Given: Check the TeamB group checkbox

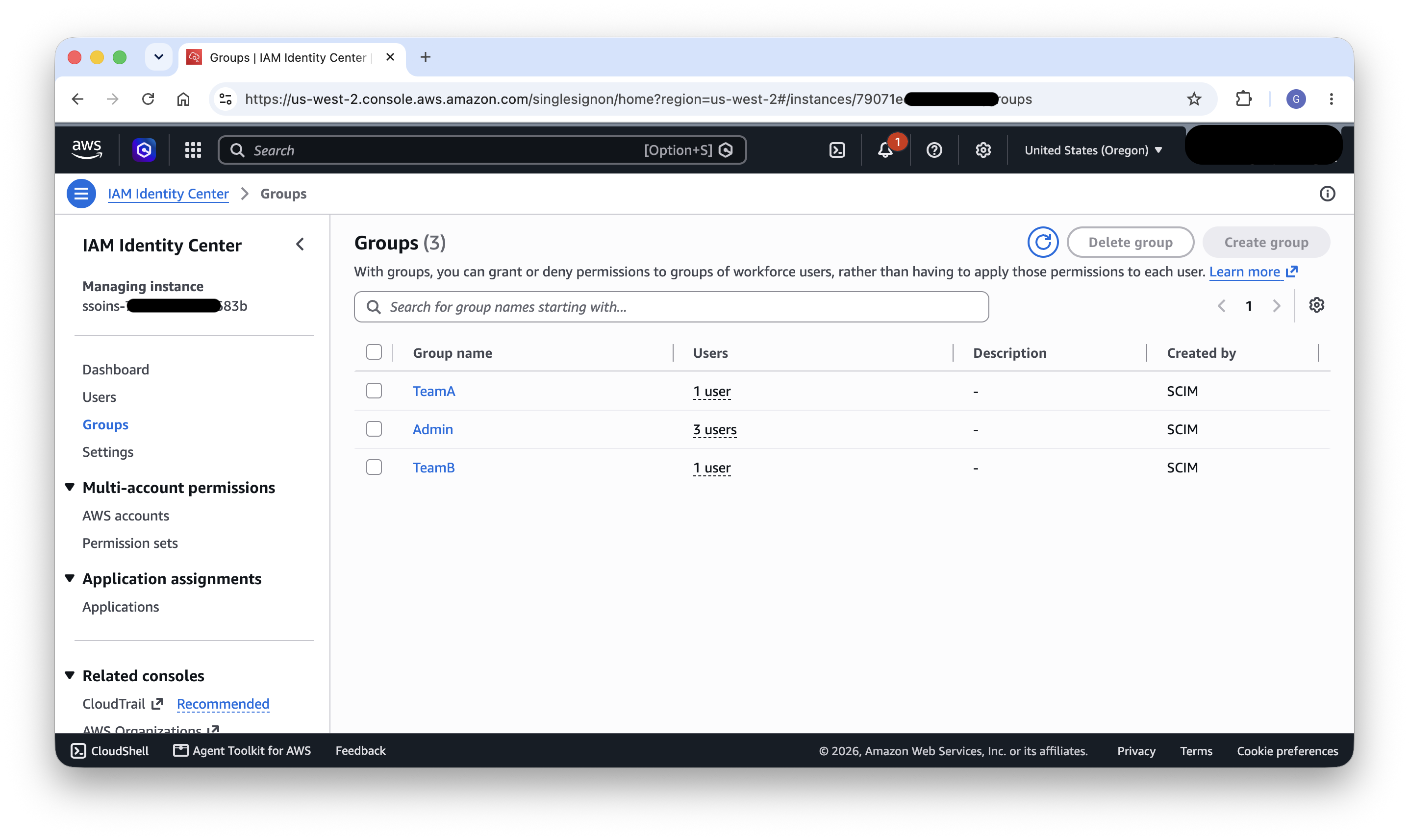Looking at the screenshot, I should pos(374,467).
